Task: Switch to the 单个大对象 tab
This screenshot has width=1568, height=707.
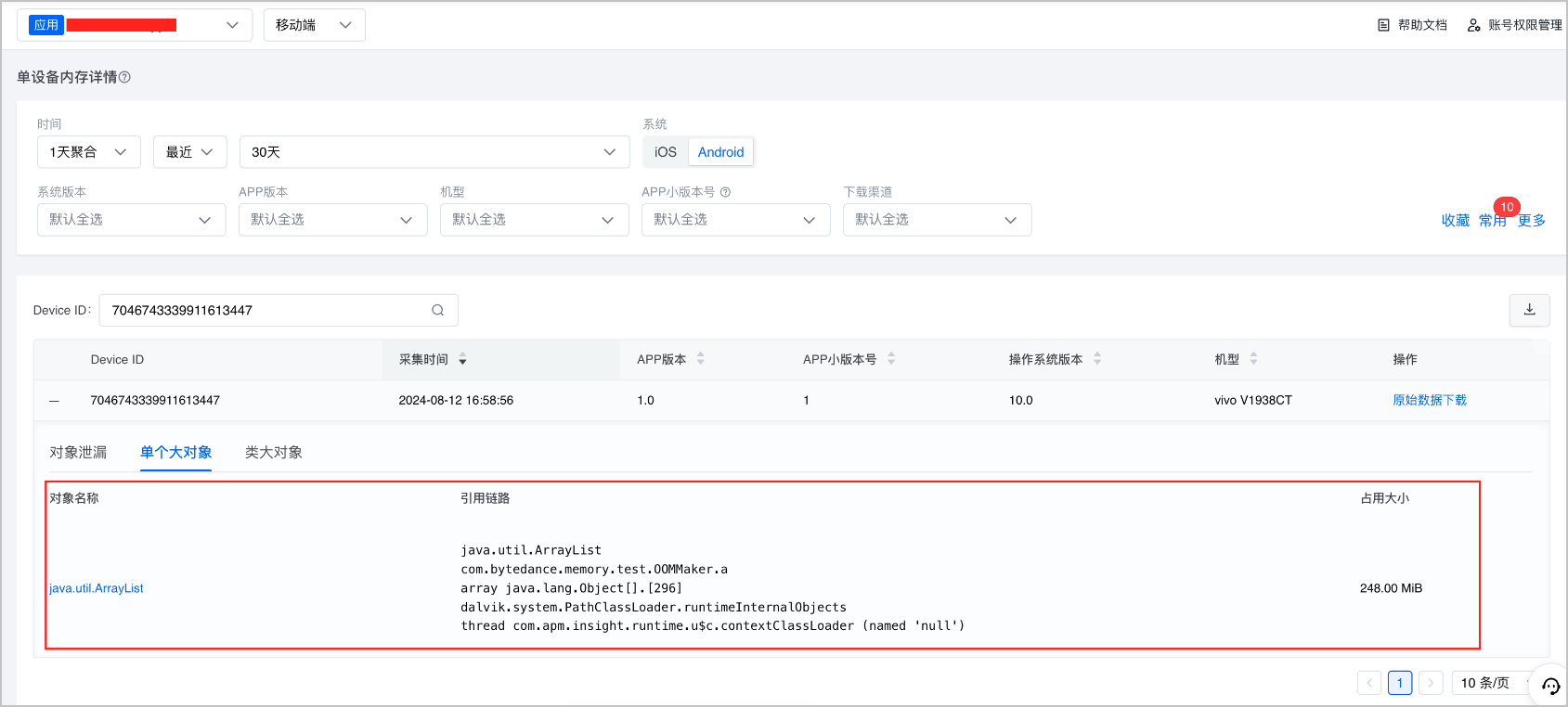Action: [x=175, y=452]
